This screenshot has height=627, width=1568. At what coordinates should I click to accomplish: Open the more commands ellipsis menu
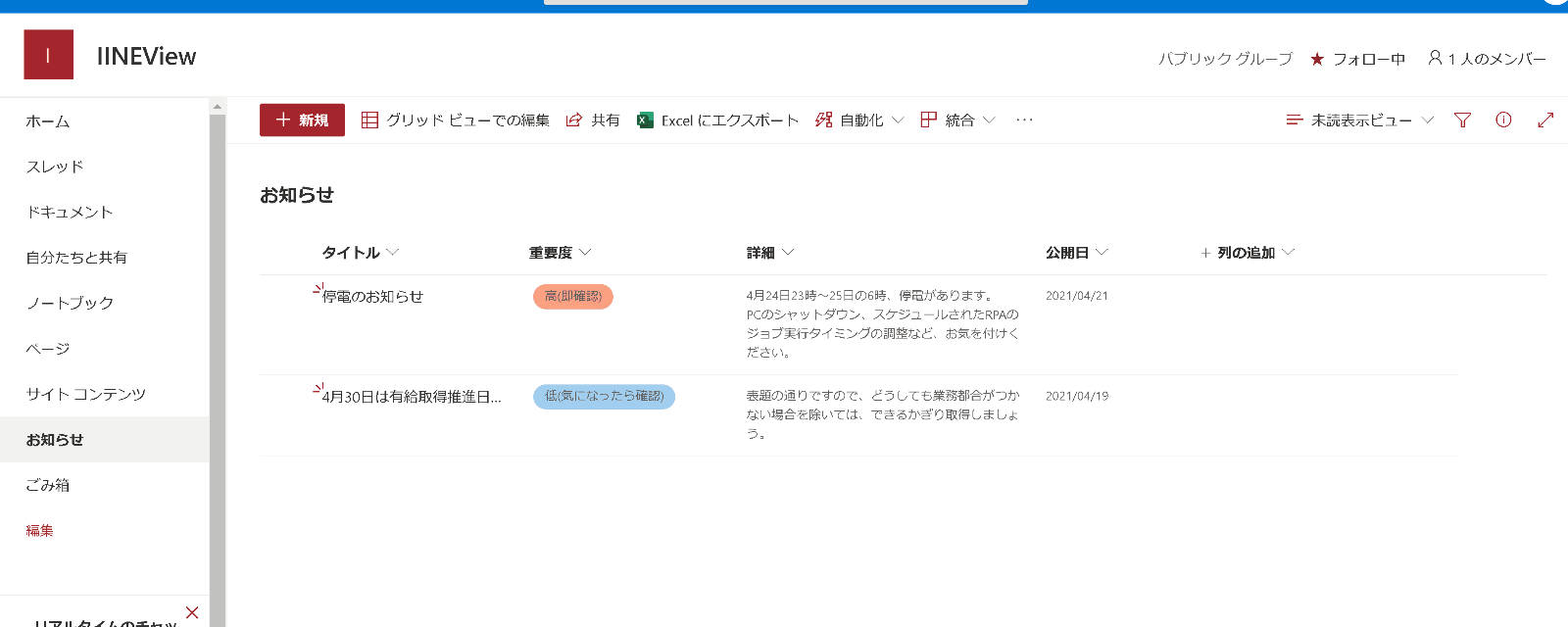(x=1024, y=120)
